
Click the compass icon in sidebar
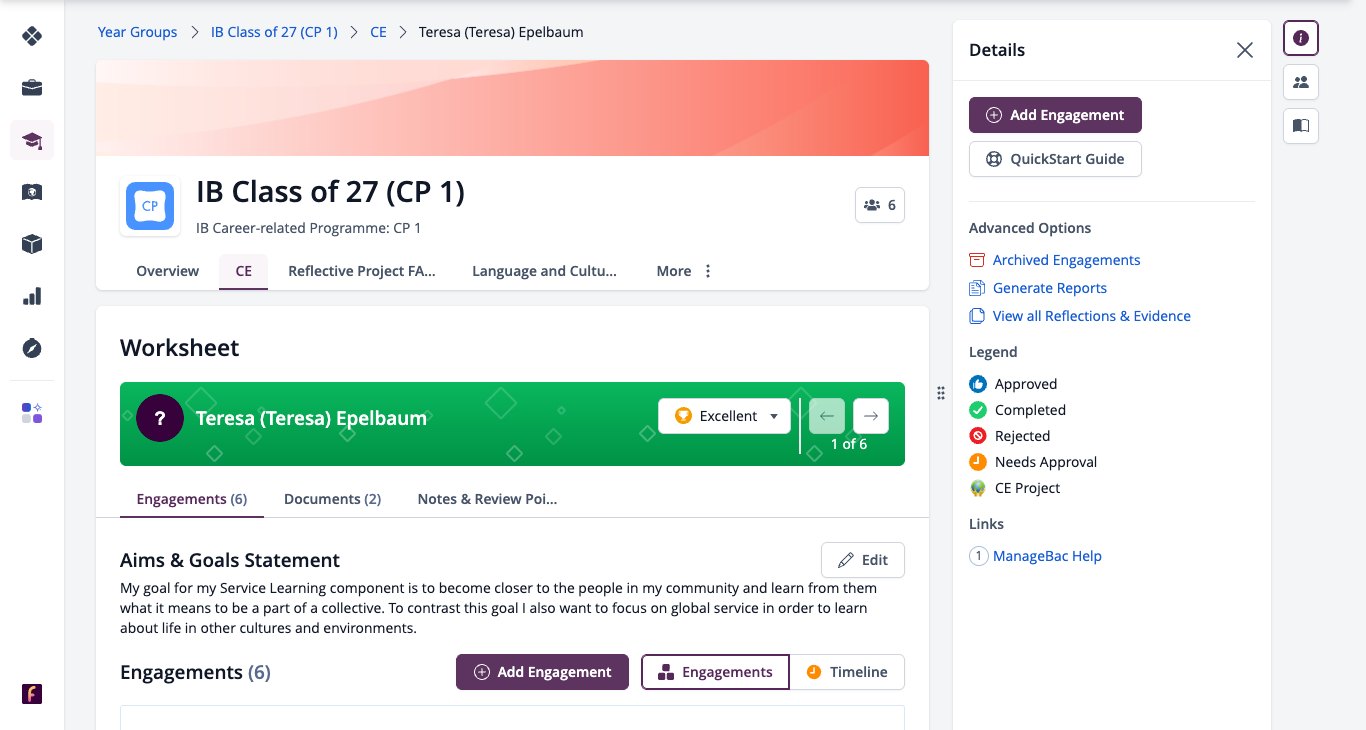[x=32, y=348]
